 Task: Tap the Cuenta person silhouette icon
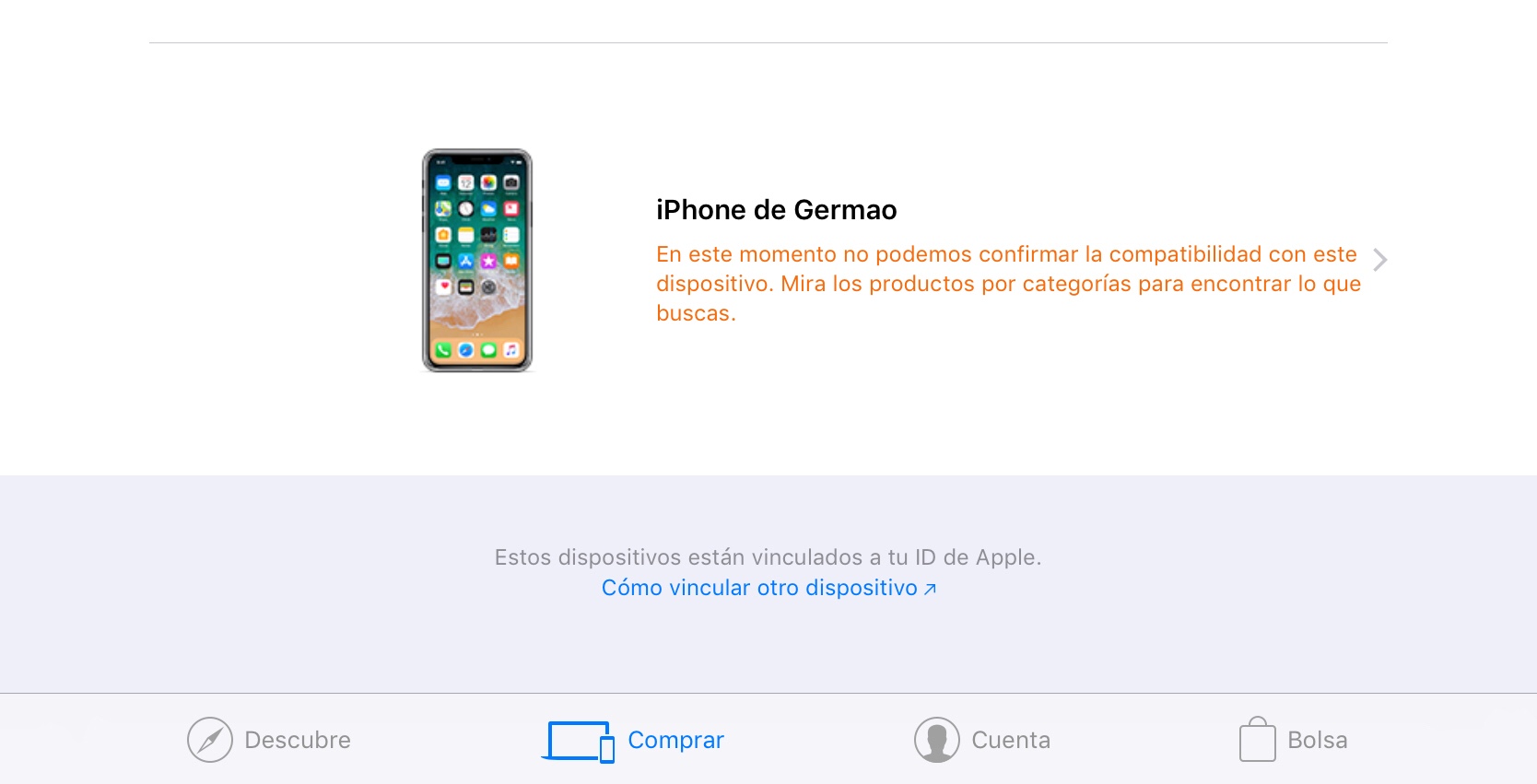coord(937,740)
